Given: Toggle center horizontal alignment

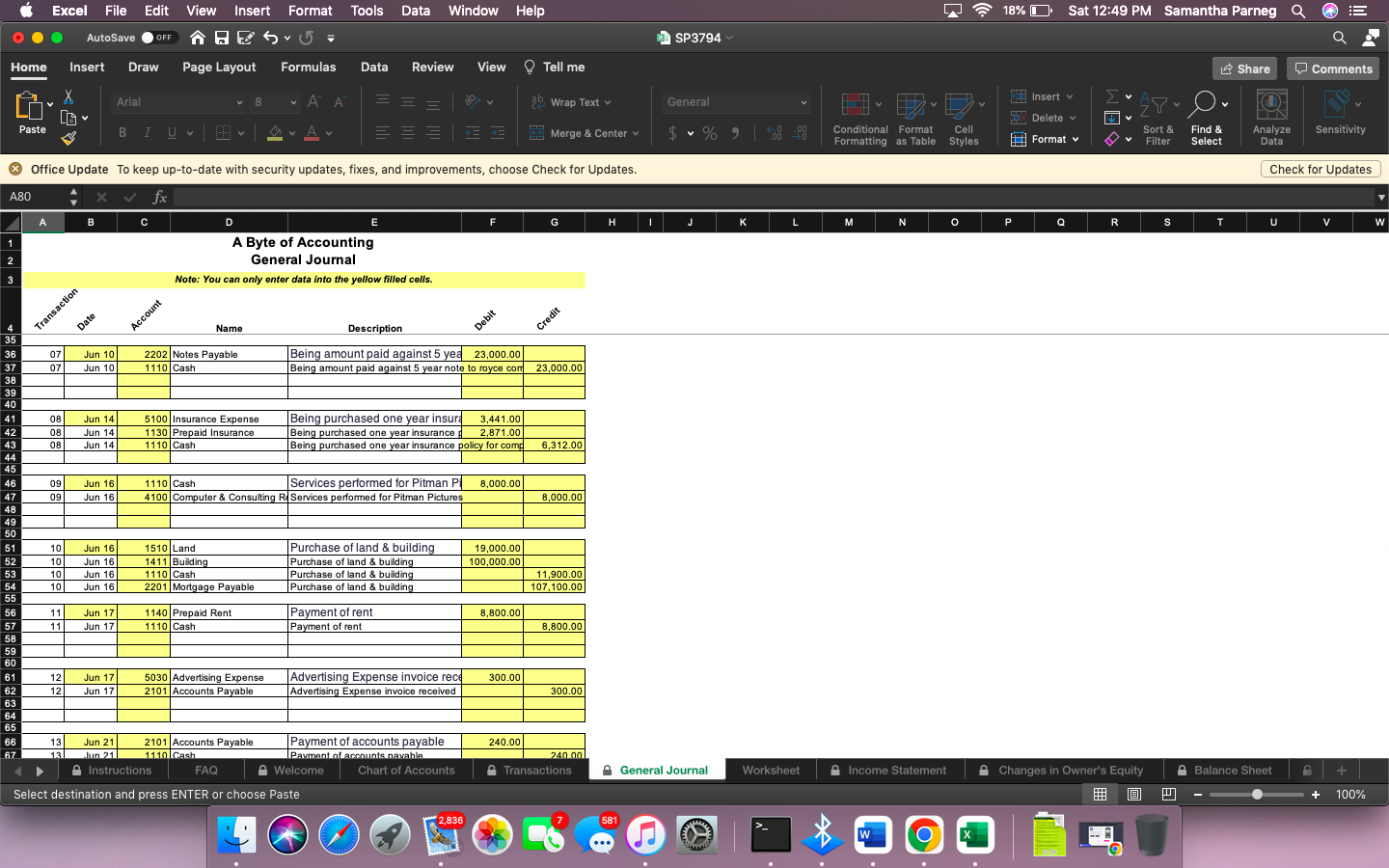Looking at the screenshot, I should point(408,133).
